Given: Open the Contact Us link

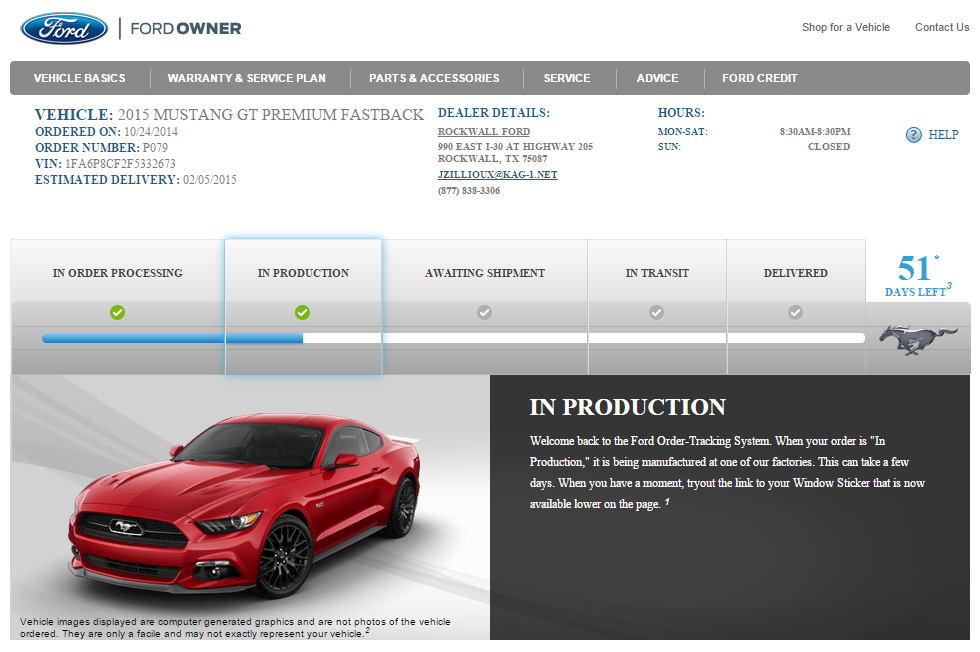Looking at the screenshot, I should point(941,27).
